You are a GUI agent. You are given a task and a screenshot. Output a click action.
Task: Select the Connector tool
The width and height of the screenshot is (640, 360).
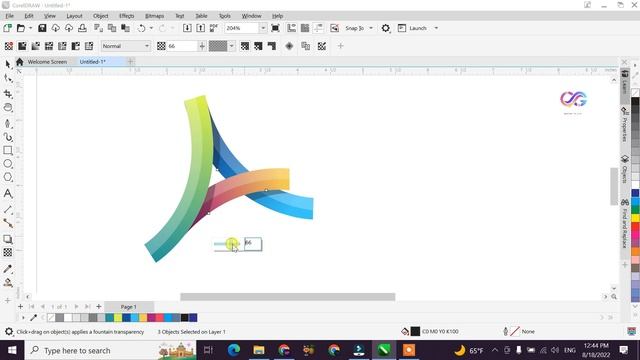coord(8,223)
